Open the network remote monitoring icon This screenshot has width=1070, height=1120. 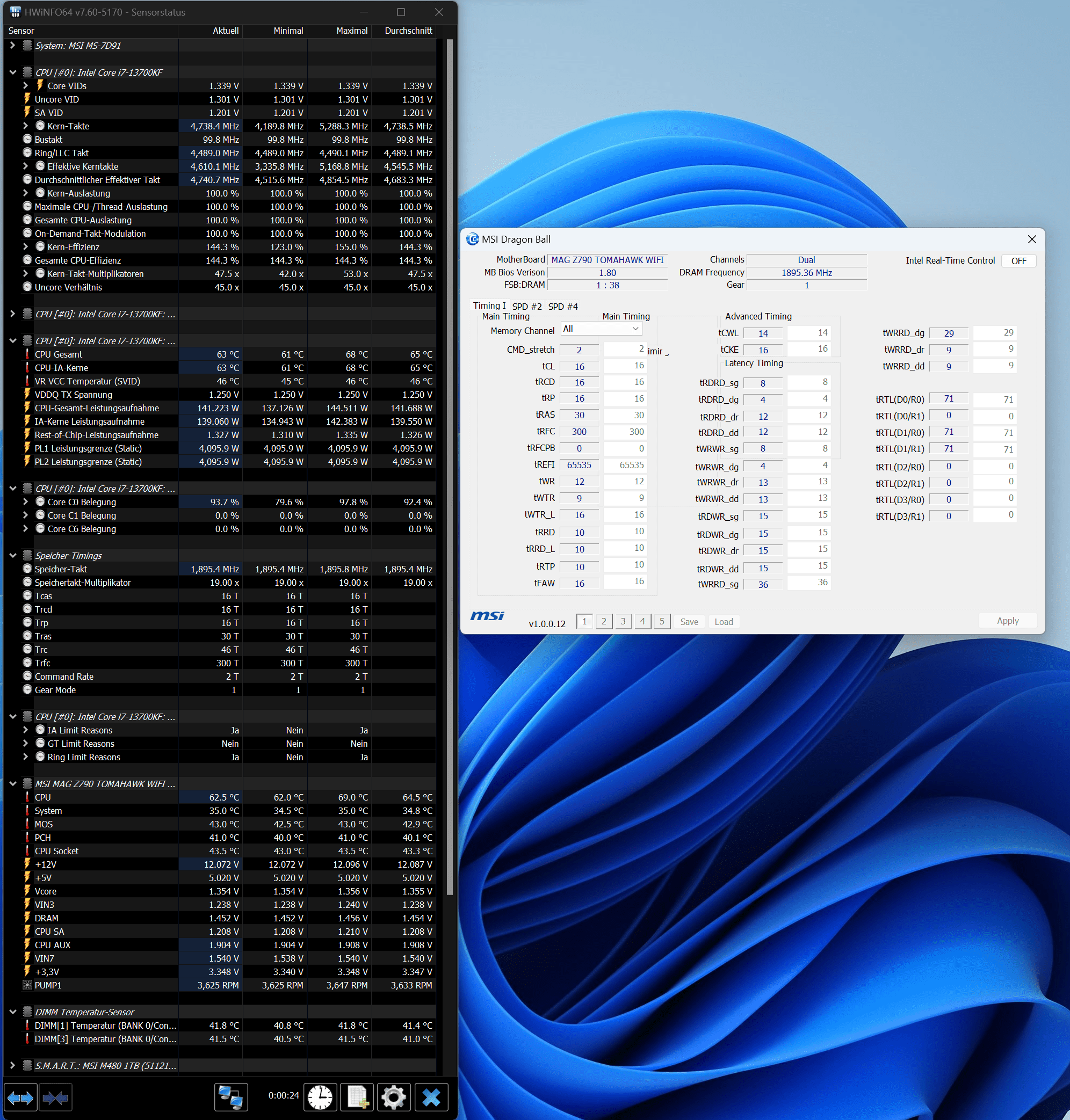pyautogui.click(x=231, y=1097)
